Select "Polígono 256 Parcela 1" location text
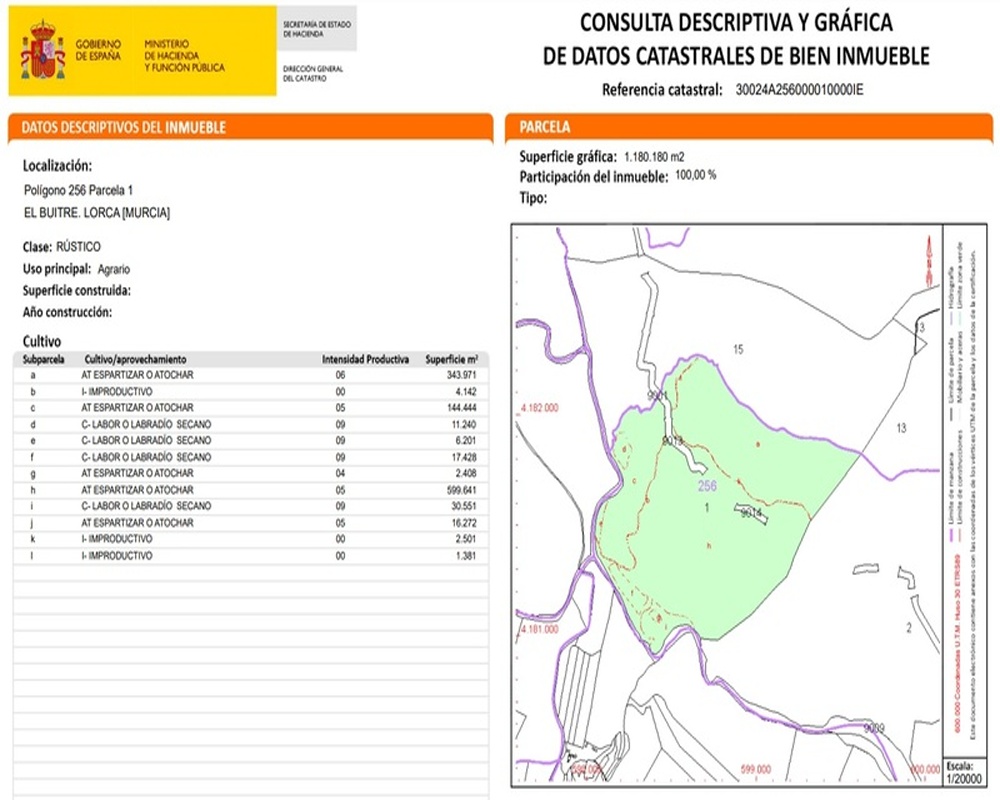 point(78,190)
